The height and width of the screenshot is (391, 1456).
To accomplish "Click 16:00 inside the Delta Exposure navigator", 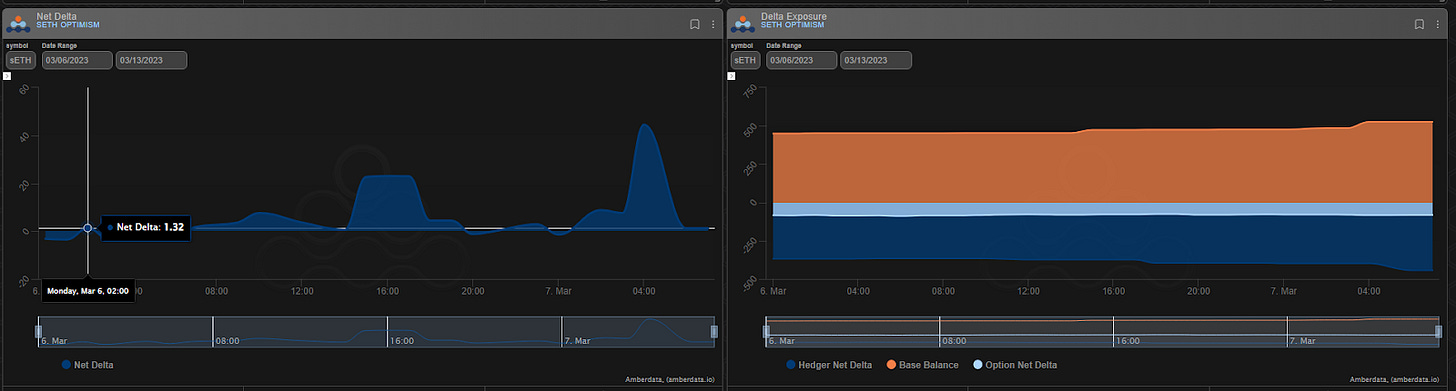I will [x=1128, y=340].
